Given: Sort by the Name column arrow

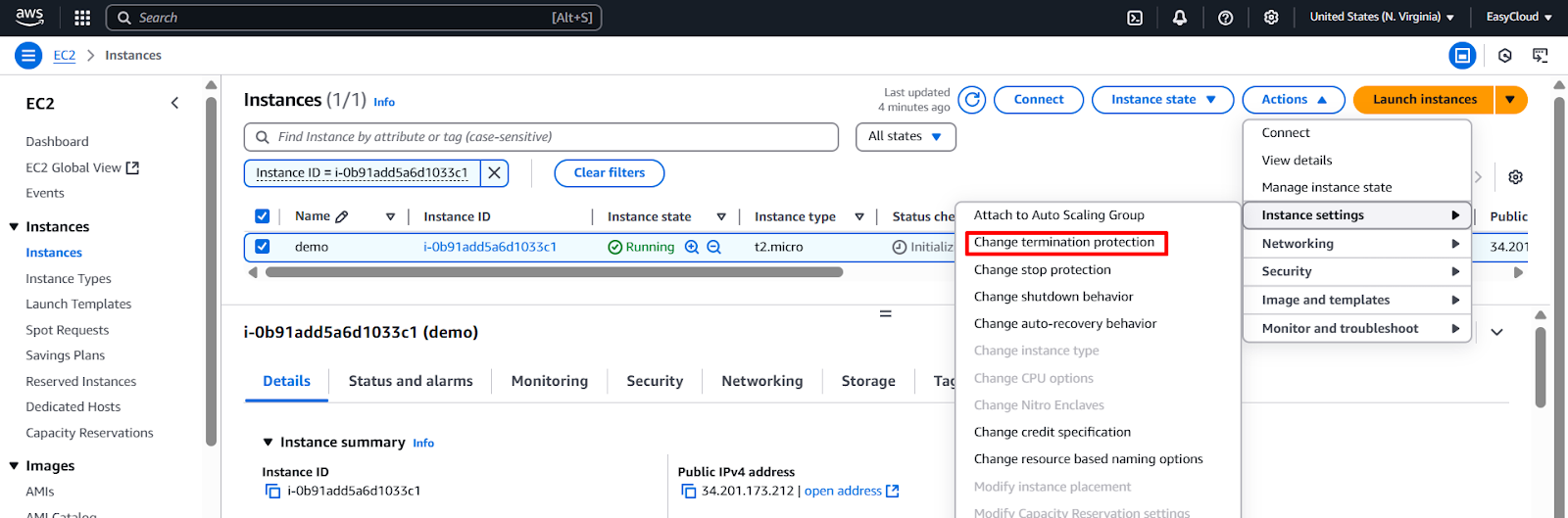Looking at the screenshot, I should tap(390, 217).
